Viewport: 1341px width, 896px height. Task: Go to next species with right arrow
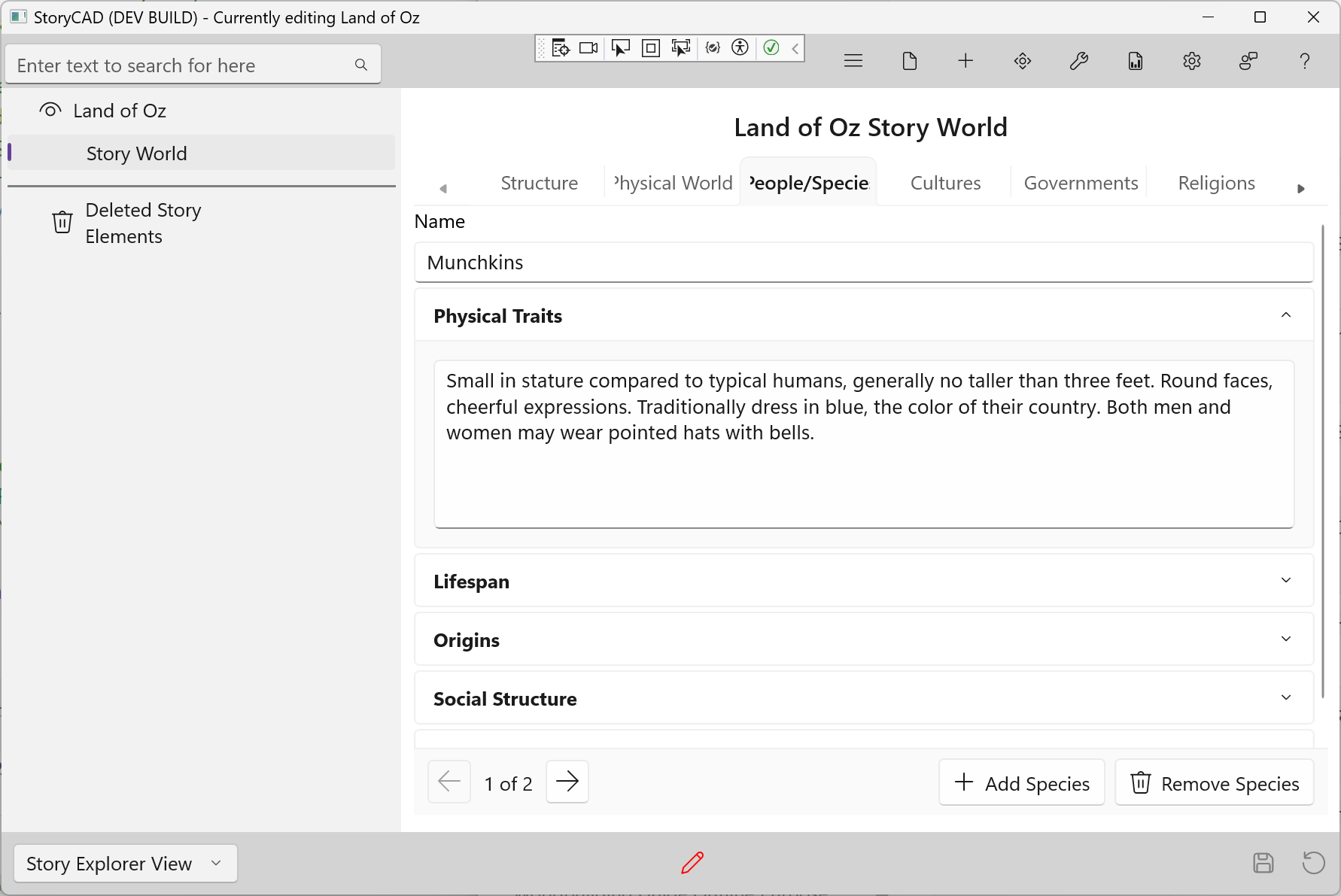pos(567,782)
